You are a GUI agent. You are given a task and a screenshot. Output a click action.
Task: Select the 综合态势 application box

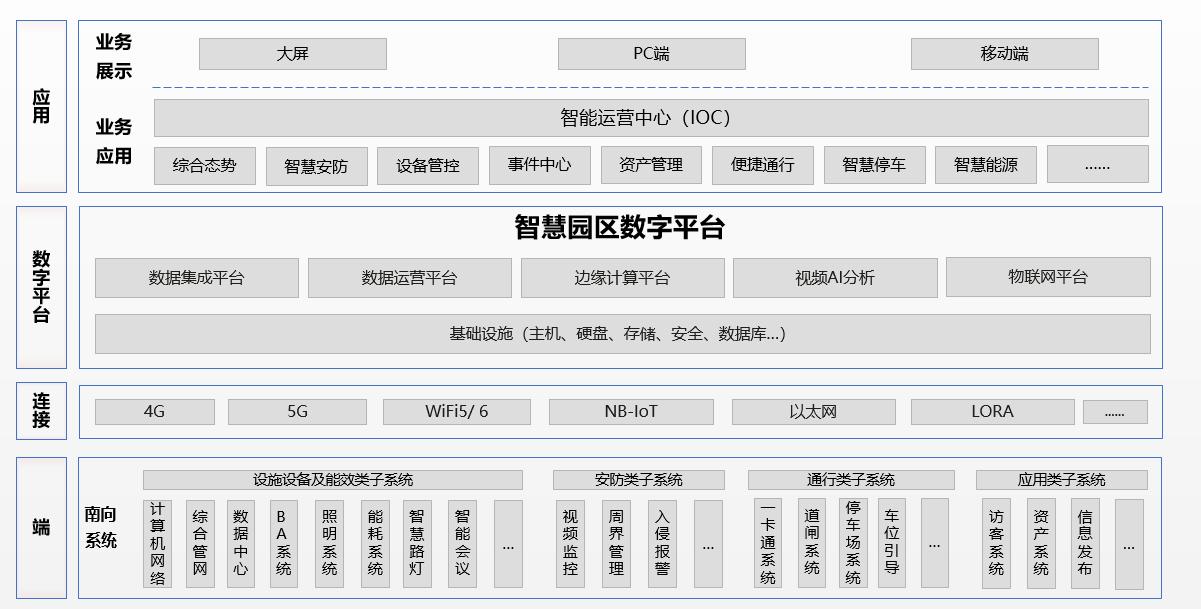(204, 166)
